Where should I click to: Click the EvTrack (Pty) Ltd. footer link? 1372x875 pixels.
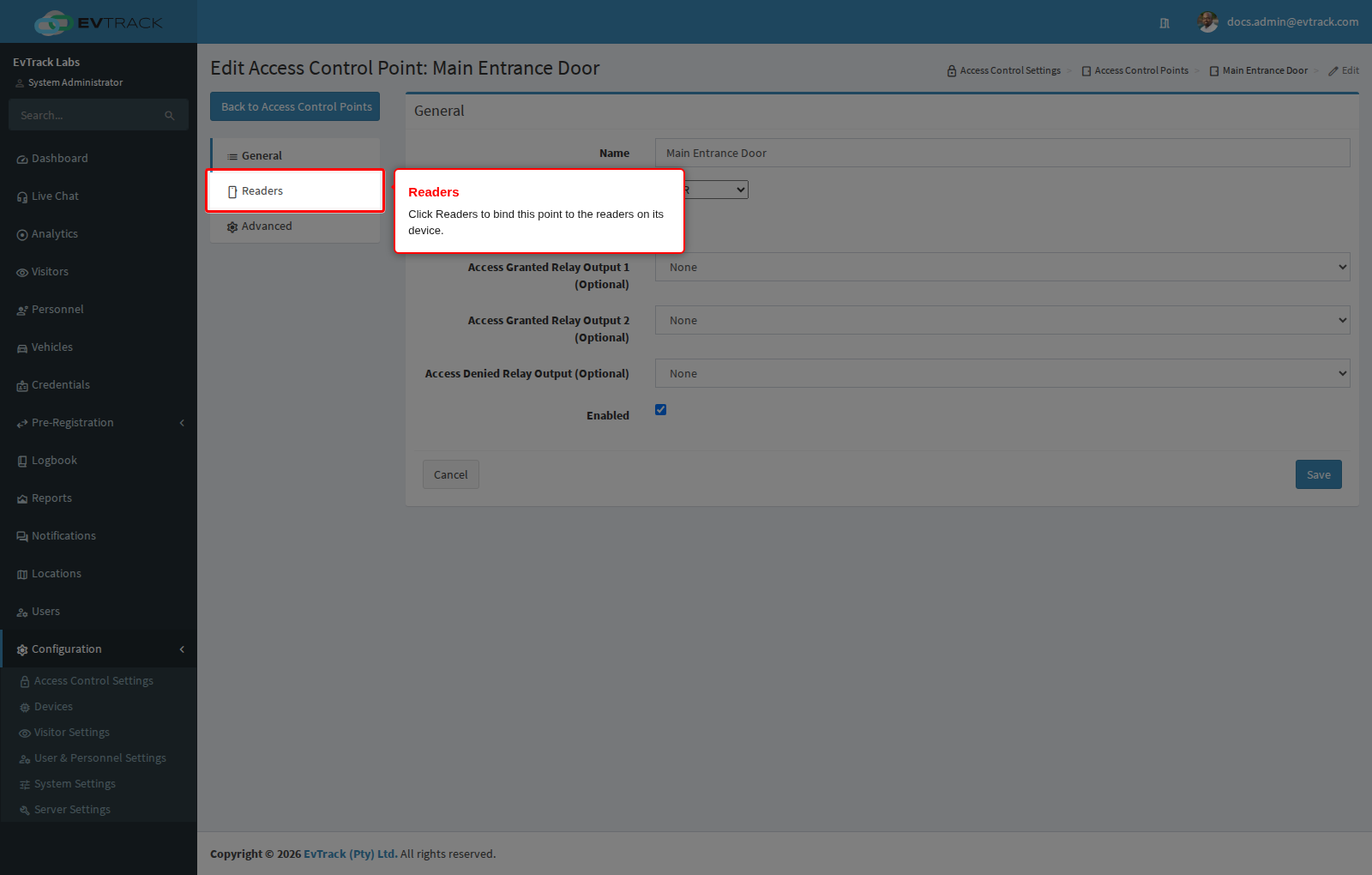[x=350, y=854]
